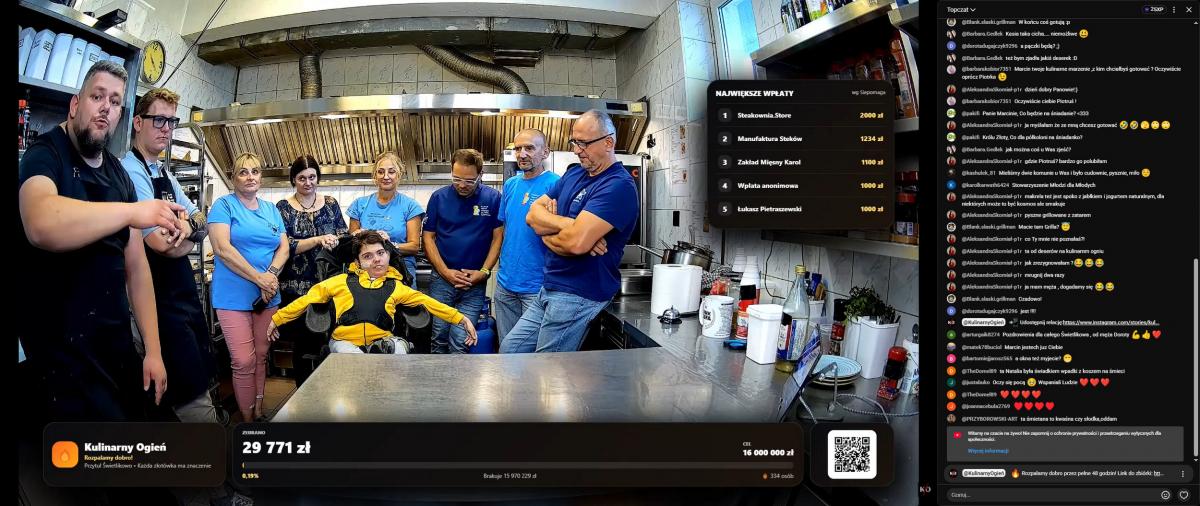Image resolution: width=1200 pixels, height=506 pixels.
Task: Open the emoji picker in chat input
Action: tap(1166, 494)
